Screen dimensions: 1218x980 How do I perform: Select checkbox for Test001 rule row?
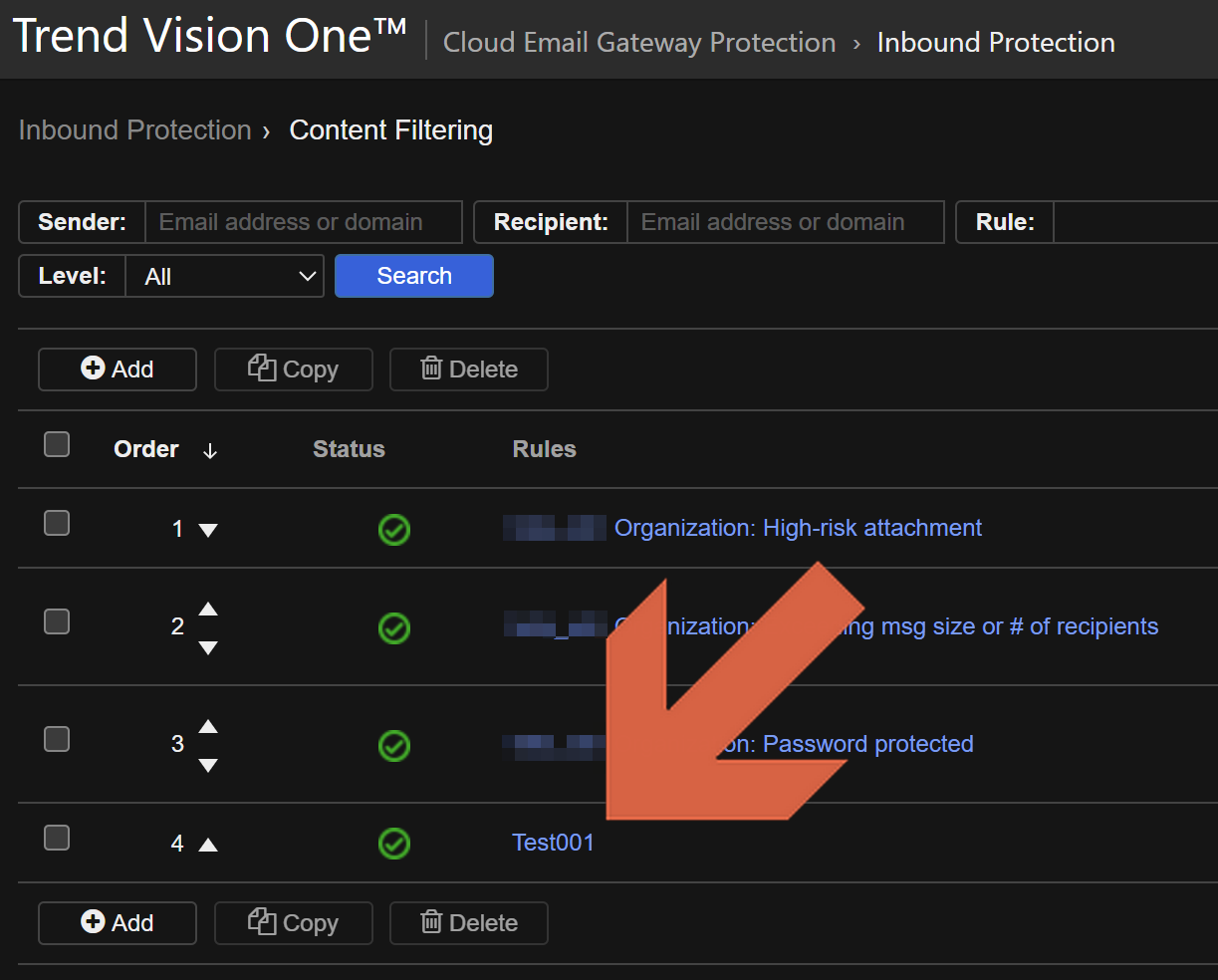(57, 838)
